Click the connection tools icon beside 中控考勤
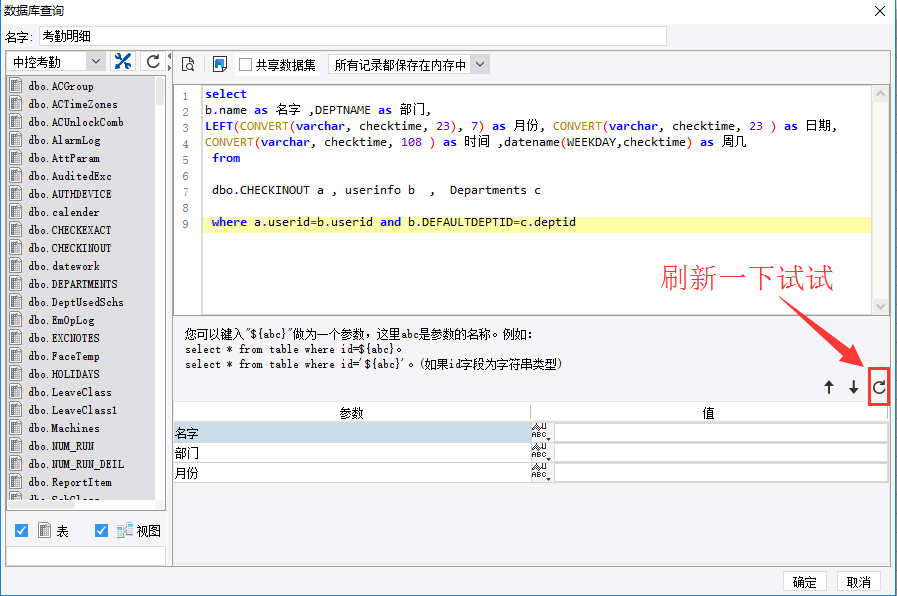897x596 pixels. (x=122, y=61)
